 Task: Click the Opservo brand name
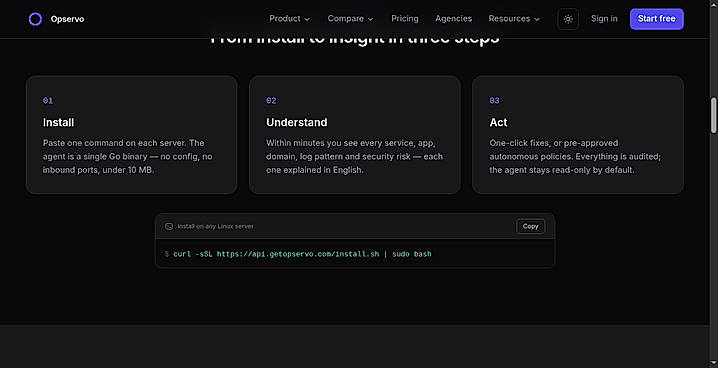pyautogui.click(x=67, y=19)
